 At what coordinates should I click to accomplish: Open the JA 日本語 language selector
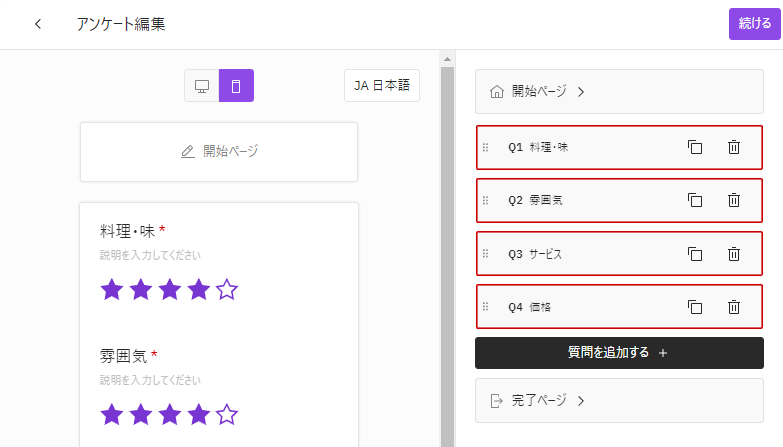tap(381, 86)
